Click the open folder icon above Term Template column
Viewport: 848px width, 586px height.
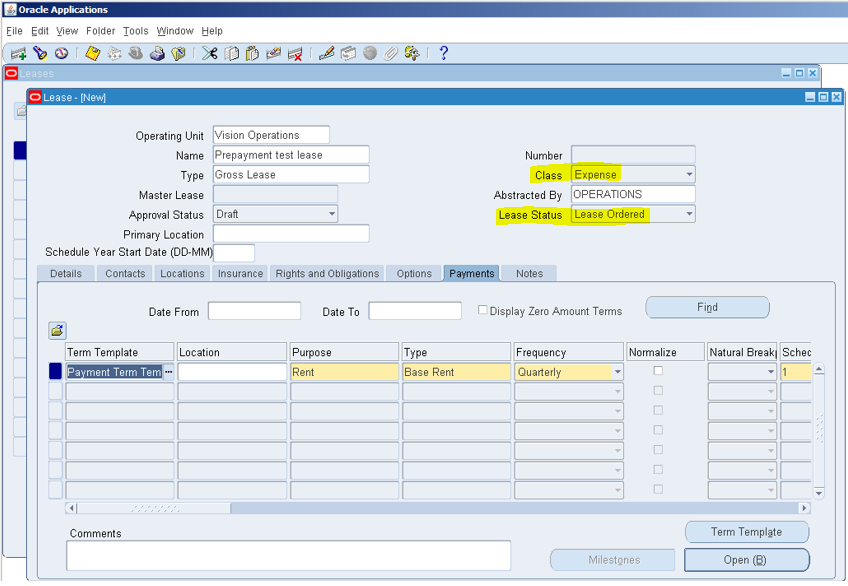[57, 330]
